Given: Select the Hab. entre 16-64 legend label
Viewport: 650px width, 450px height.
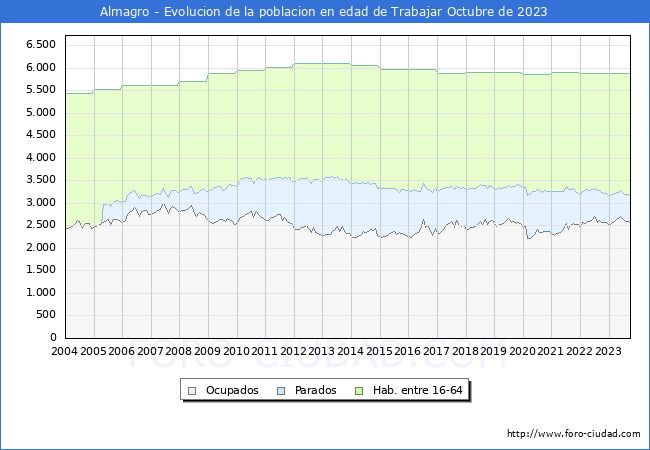Looking at the screenshot, I should click(417, 390).
